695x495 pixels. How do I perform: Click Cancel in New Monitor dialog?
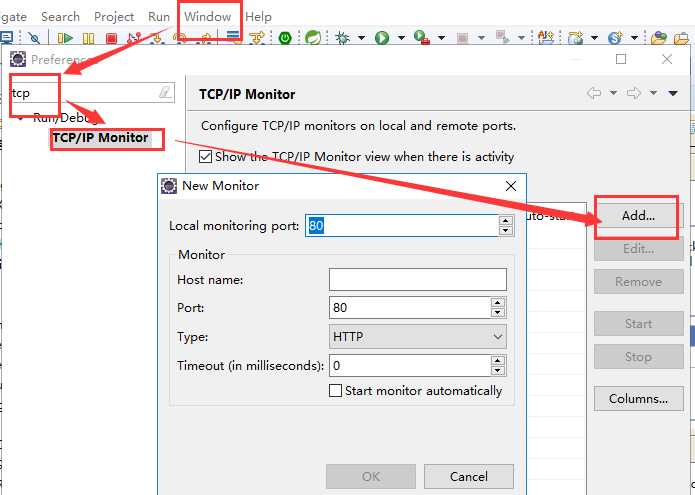468,476
